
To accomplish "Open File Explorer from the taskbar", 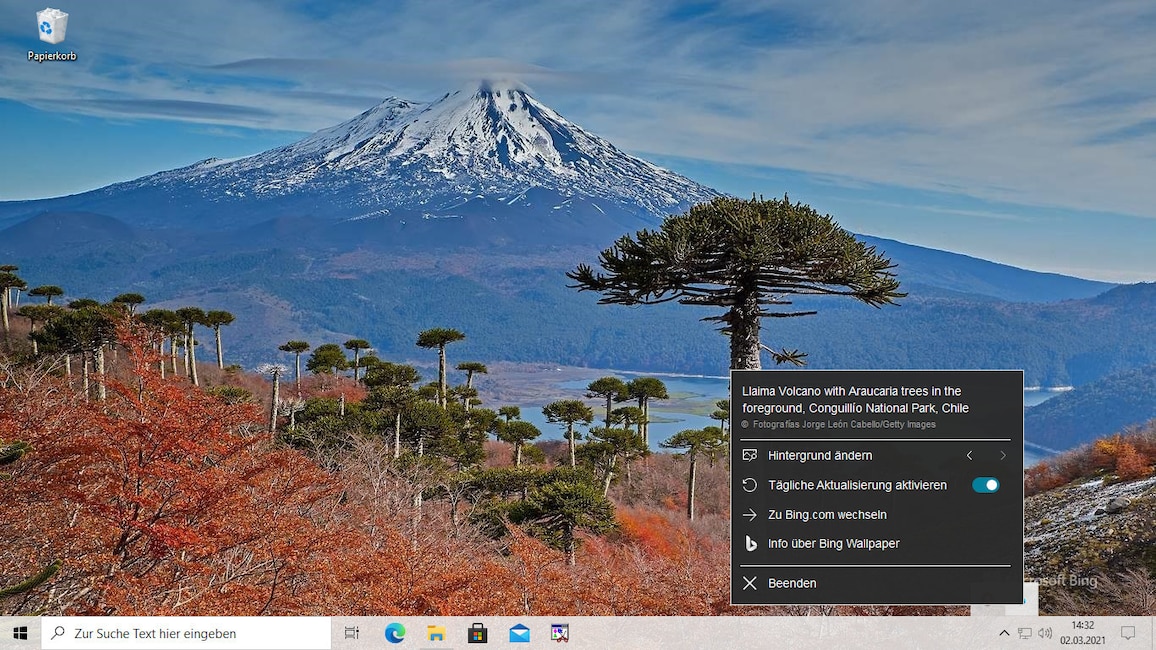I will 436,633.
